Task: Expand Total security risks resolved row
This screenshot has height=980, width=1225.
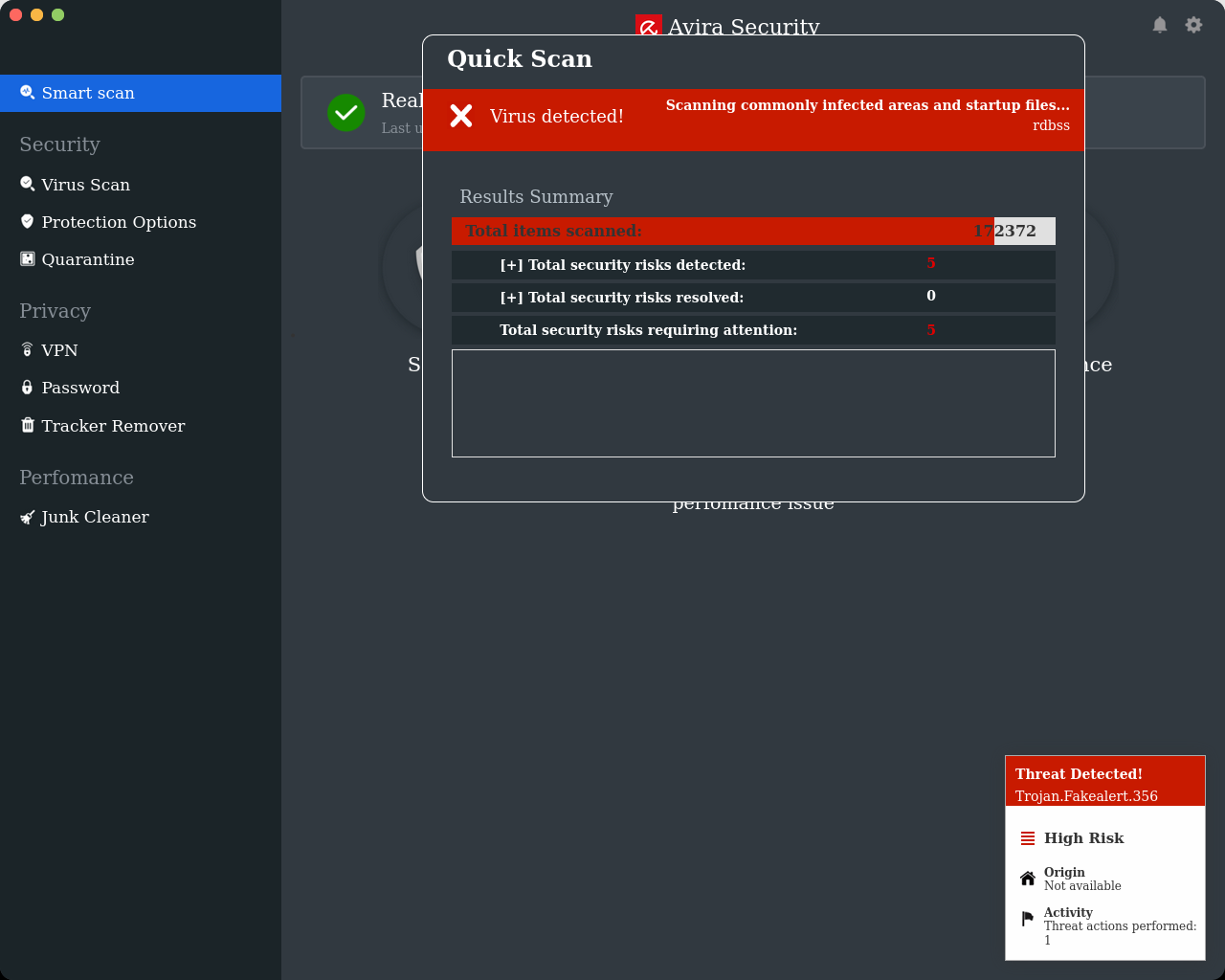Action: 753,298
